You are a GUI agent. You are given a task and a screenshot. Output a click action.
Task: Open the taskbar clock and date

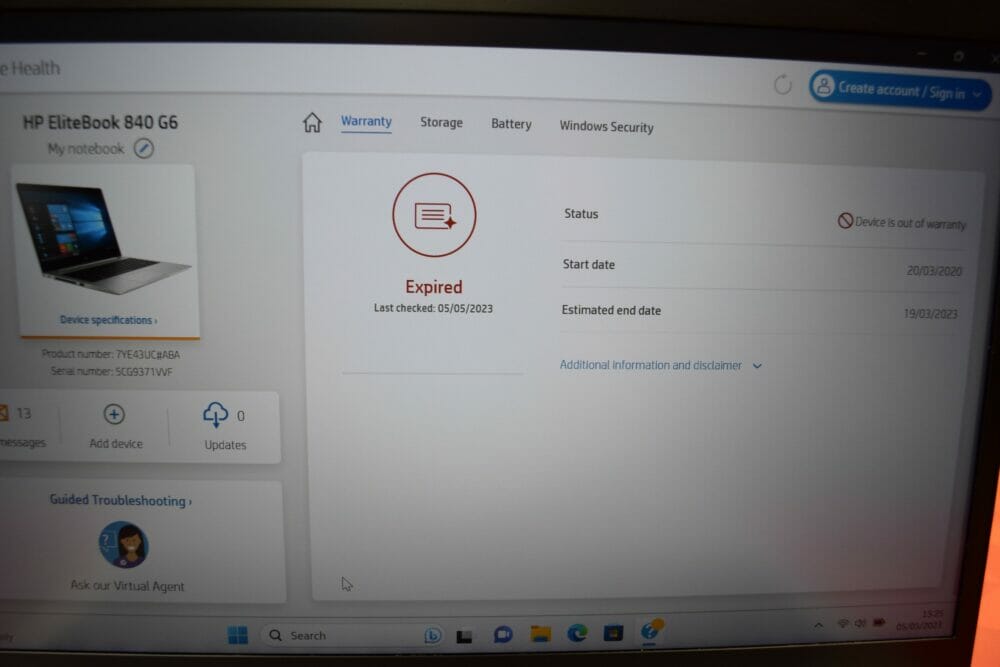click(x=920, y=619)
